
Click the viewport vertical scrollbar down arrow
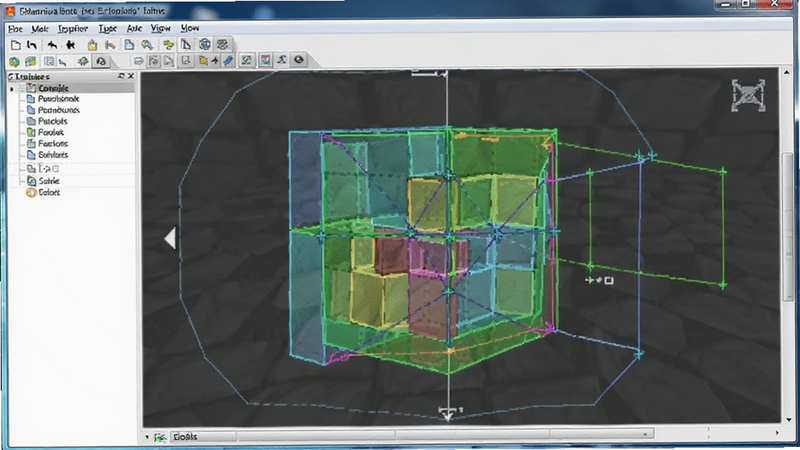tap(788, 420)
